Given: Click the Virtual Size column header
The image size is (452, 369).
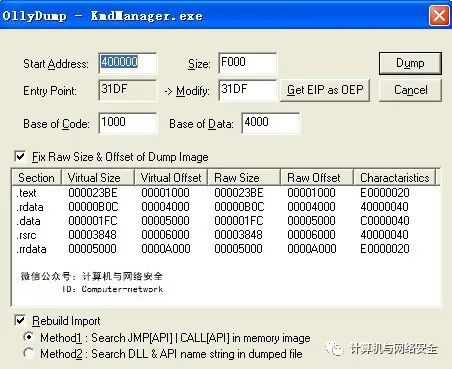Looking at the screenshot, I should (x=98, y=177).
